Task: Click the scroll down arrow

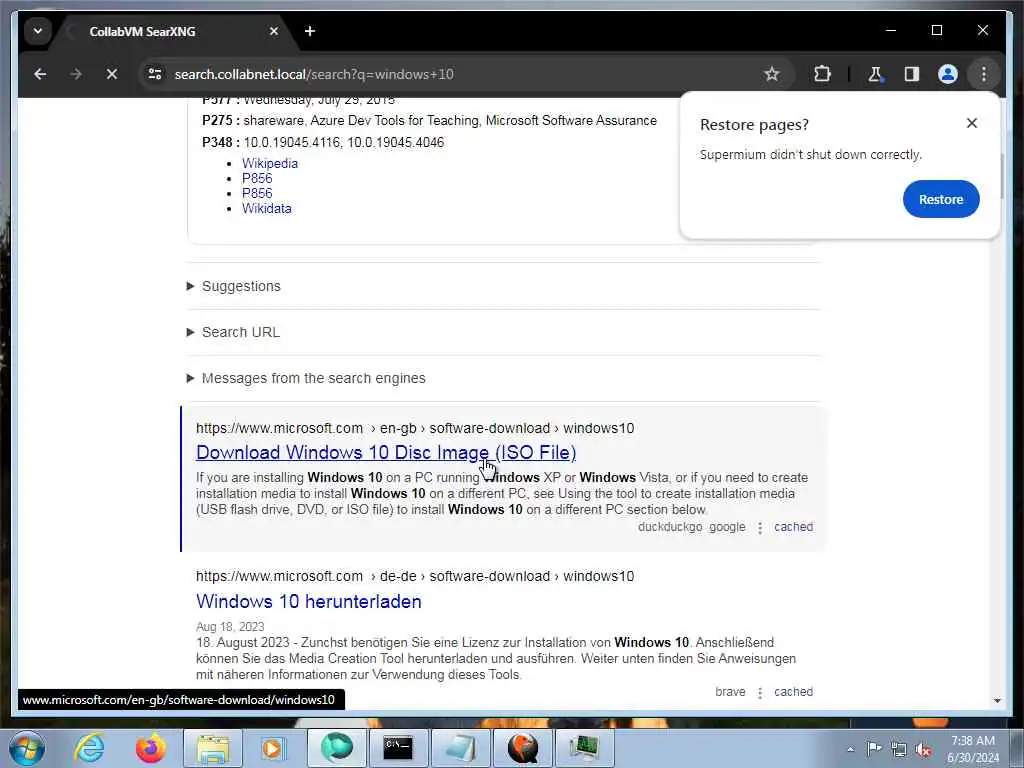Action: 997,700
